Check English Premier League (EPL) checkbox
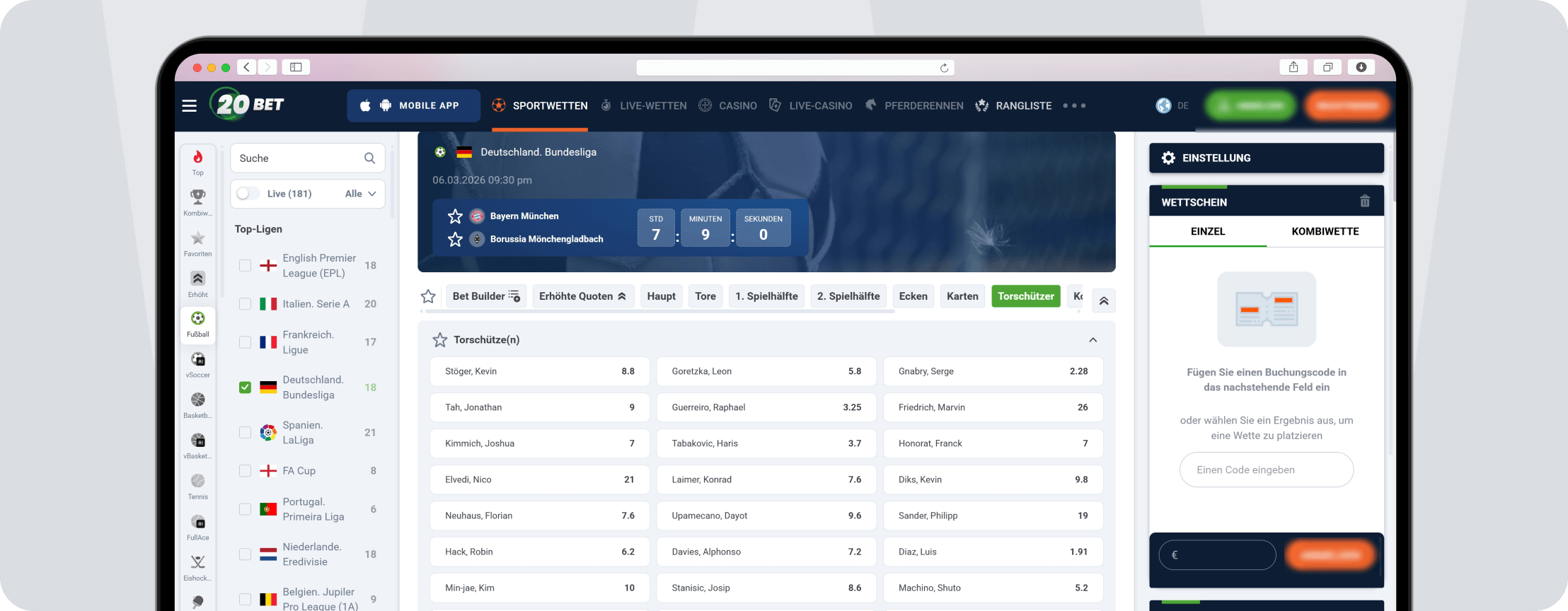The image size is (1568, 611). point(245,266)
